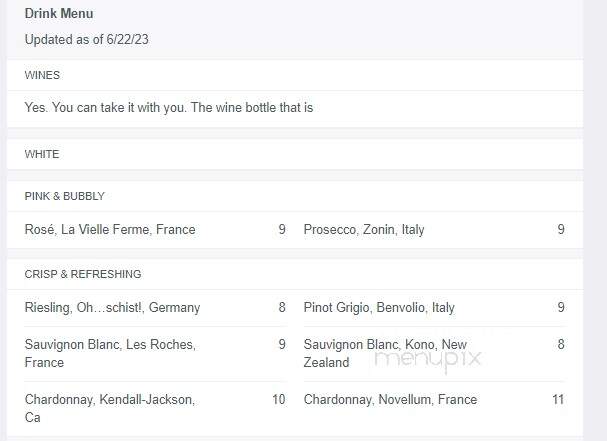Viewport: 607px width, 441px height.
Task: Click the price 11 for Novellum Chardonnay
Action: (558, 400)
